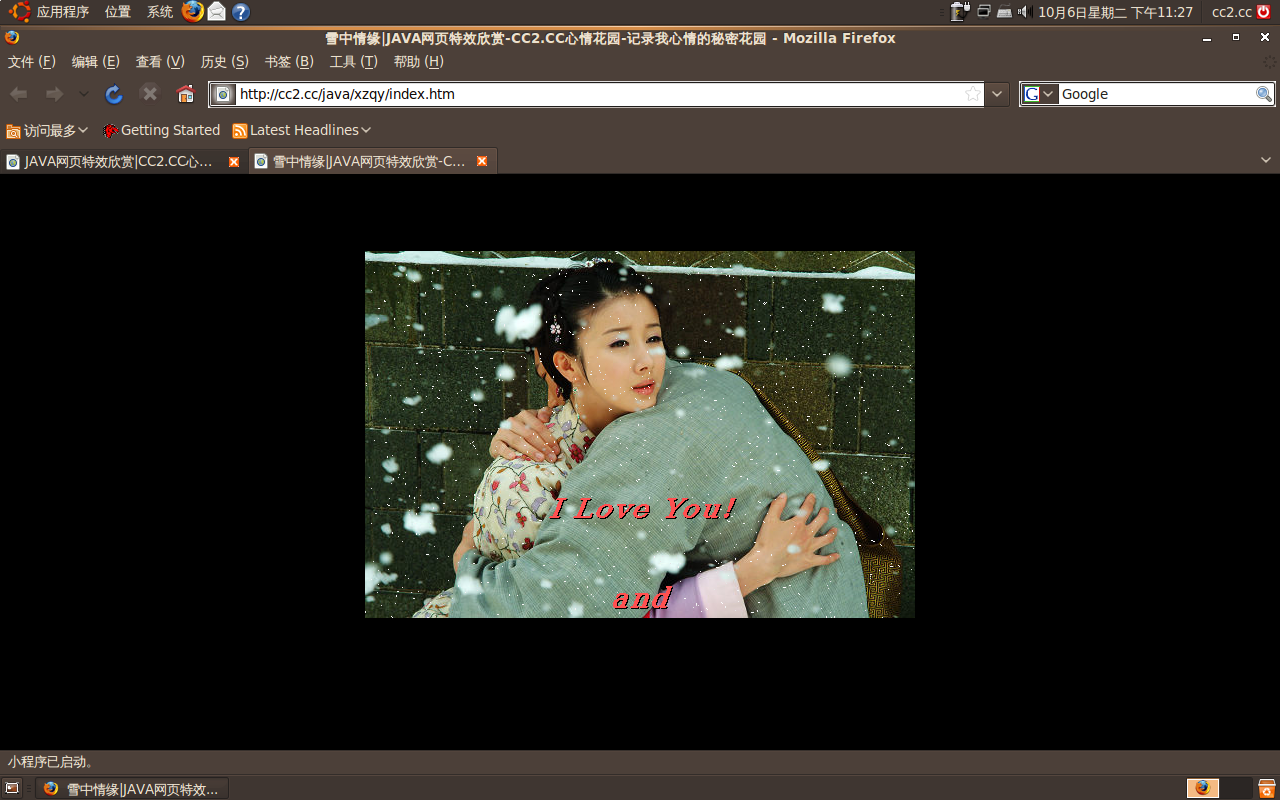This screenshot has width=1280, height=800.
Task: Open the 工具 (T) menu
Action: click(x=353, y=62)
